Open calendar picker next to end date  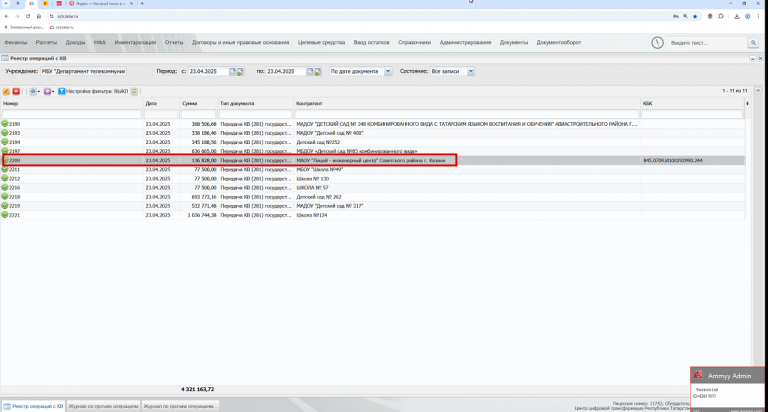[x=310, y=72]
